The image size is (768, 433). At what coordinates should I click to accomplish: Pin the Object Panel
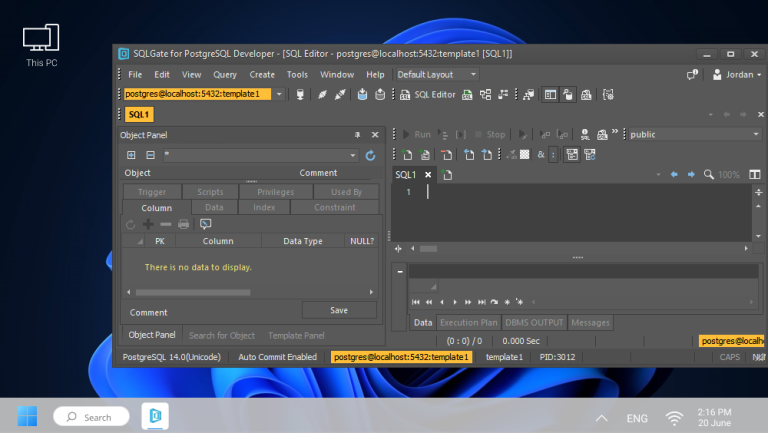pos(357,135)
